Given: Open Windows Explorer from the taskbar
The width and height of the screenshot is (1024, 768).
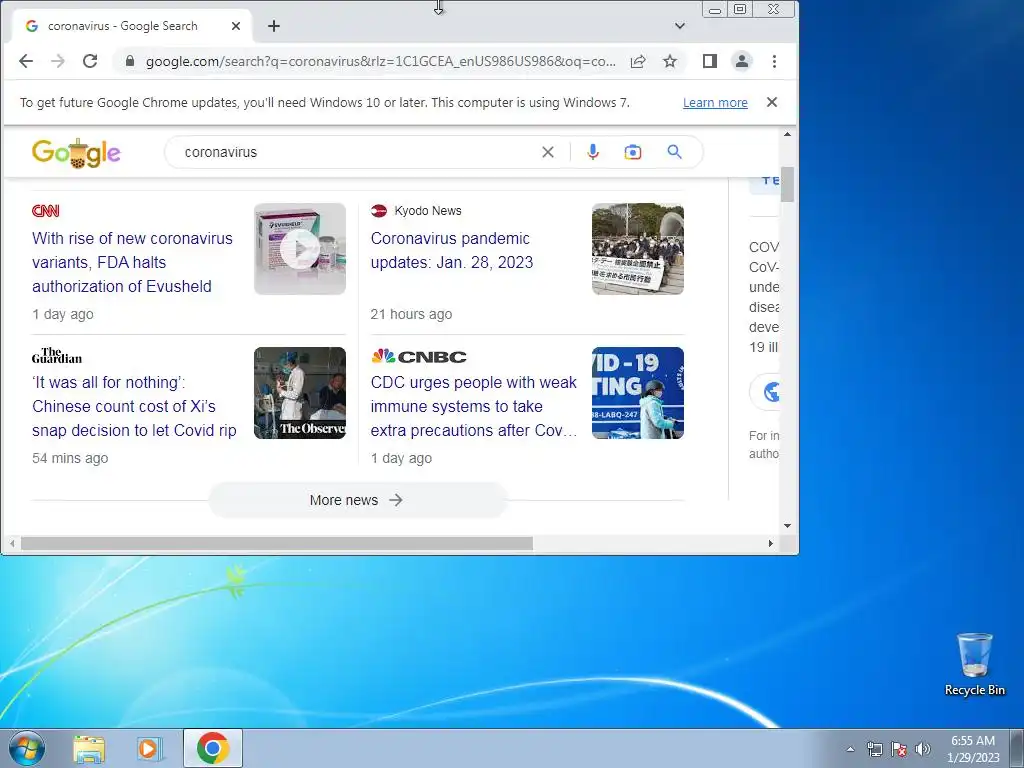Looking at the screenshot, I should pyautogui.click(x=89, y=749).
